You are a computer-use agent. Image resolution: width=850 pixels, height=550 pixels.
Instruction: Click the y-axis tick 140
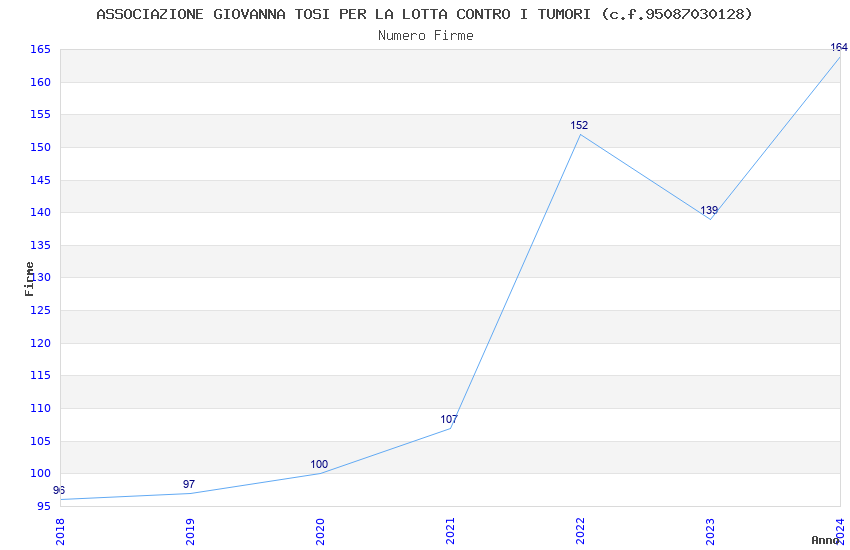40,212
